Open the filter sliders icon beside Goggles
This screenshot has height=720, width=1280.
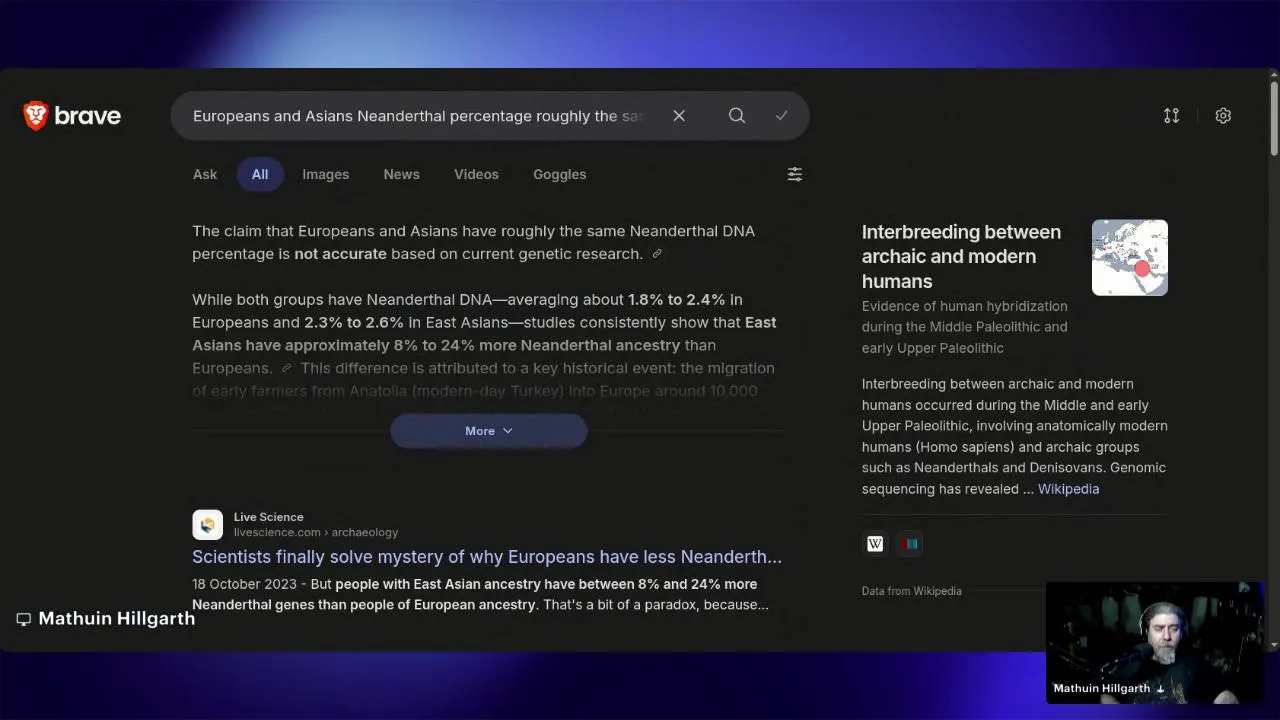click(795, 174)
